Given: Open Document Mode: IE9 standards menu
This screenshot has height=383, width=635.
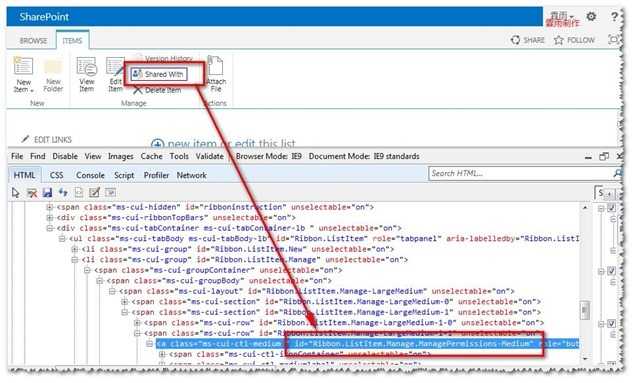Looking at the screenshot, I should [x=364, y=156].
